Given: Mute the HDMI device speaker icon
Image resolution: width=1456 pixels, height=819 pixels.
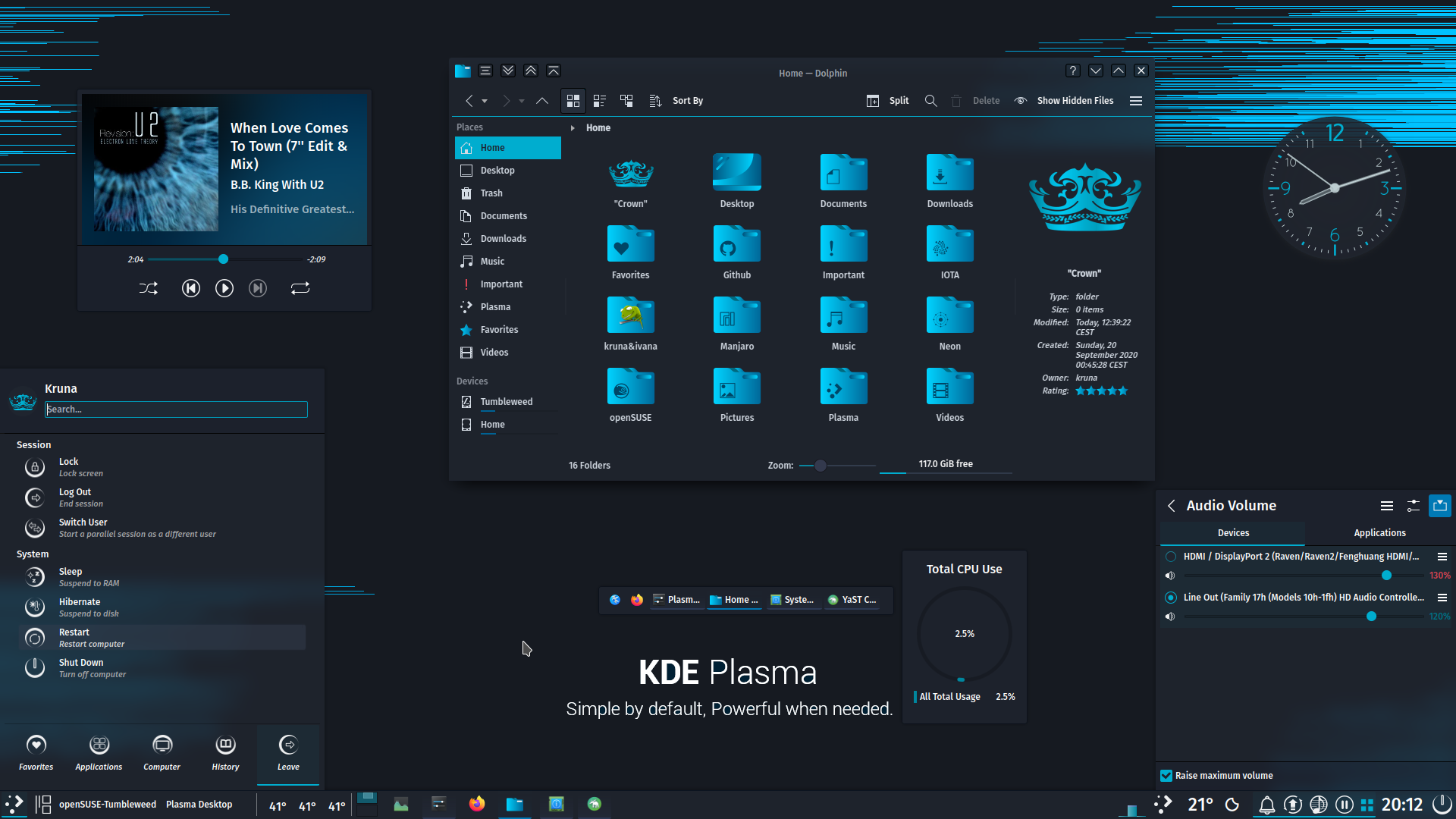Looking at the screenshot, I should (1170, 576).
